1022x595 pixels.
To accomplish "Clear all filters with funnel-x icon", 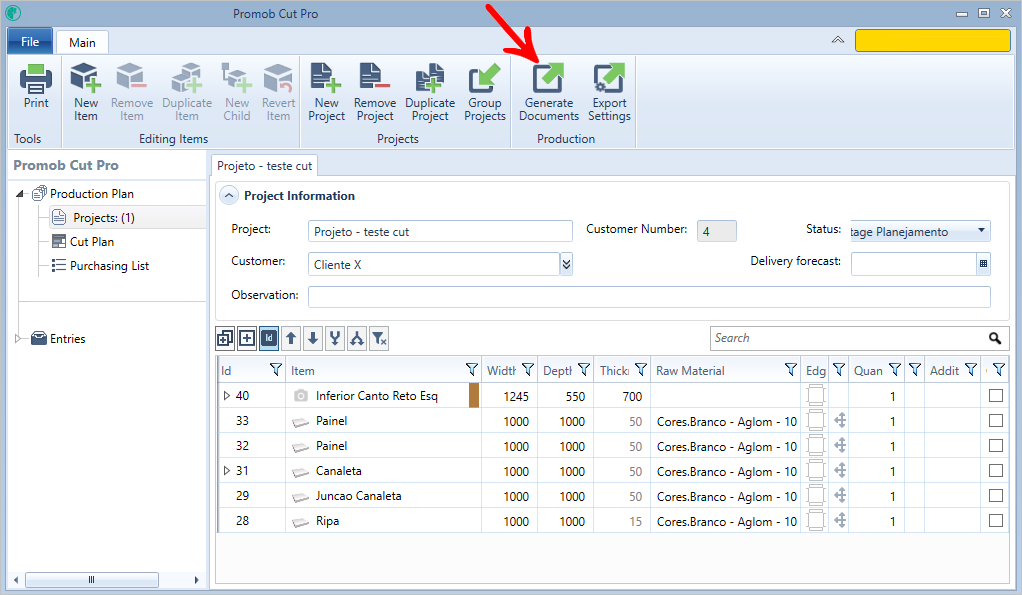I will point(379,338).
